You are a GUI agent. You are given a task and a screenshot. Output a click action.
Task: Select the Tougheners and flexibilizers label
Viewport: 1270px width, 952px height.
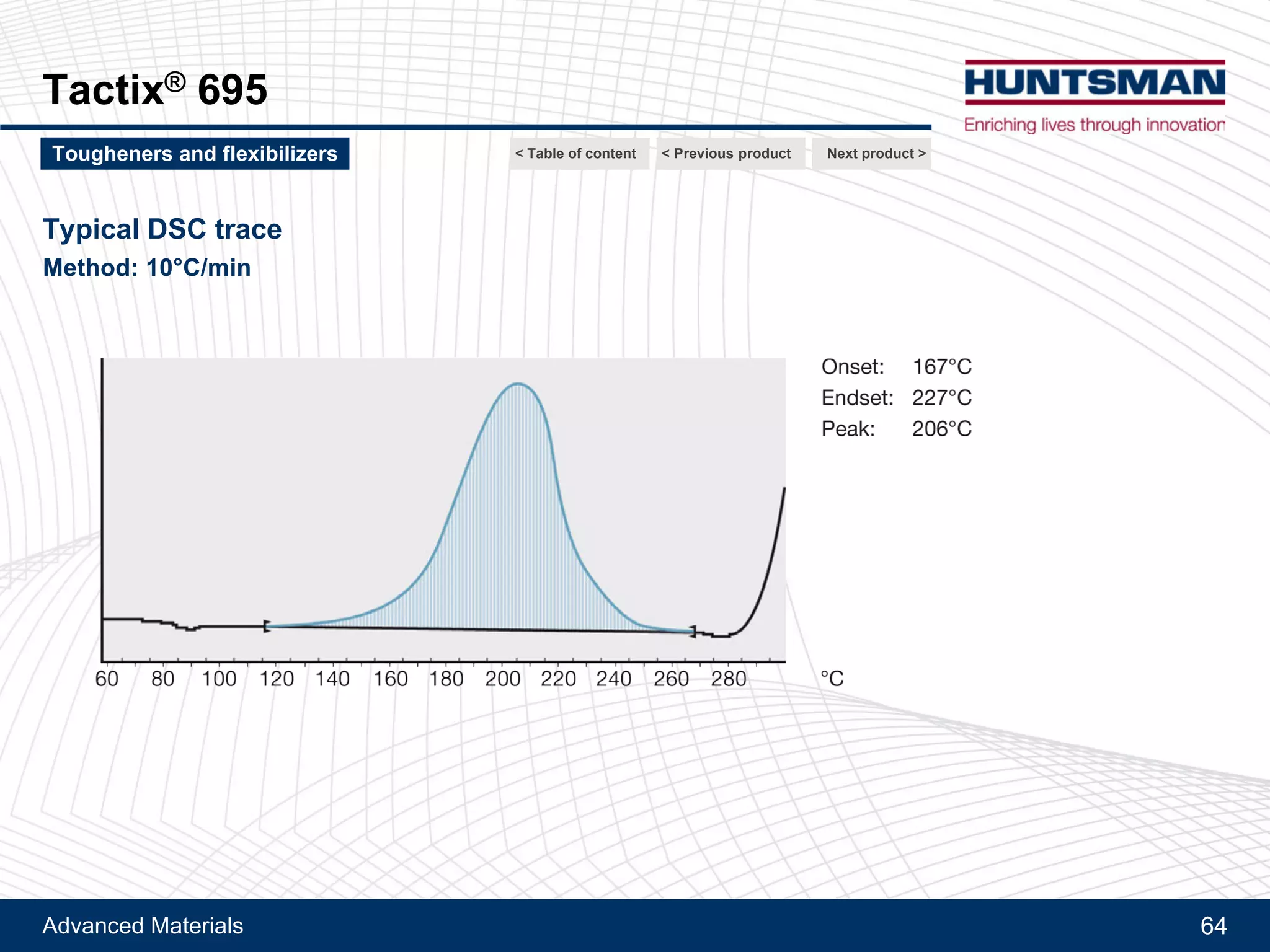[x=195, y=154]
